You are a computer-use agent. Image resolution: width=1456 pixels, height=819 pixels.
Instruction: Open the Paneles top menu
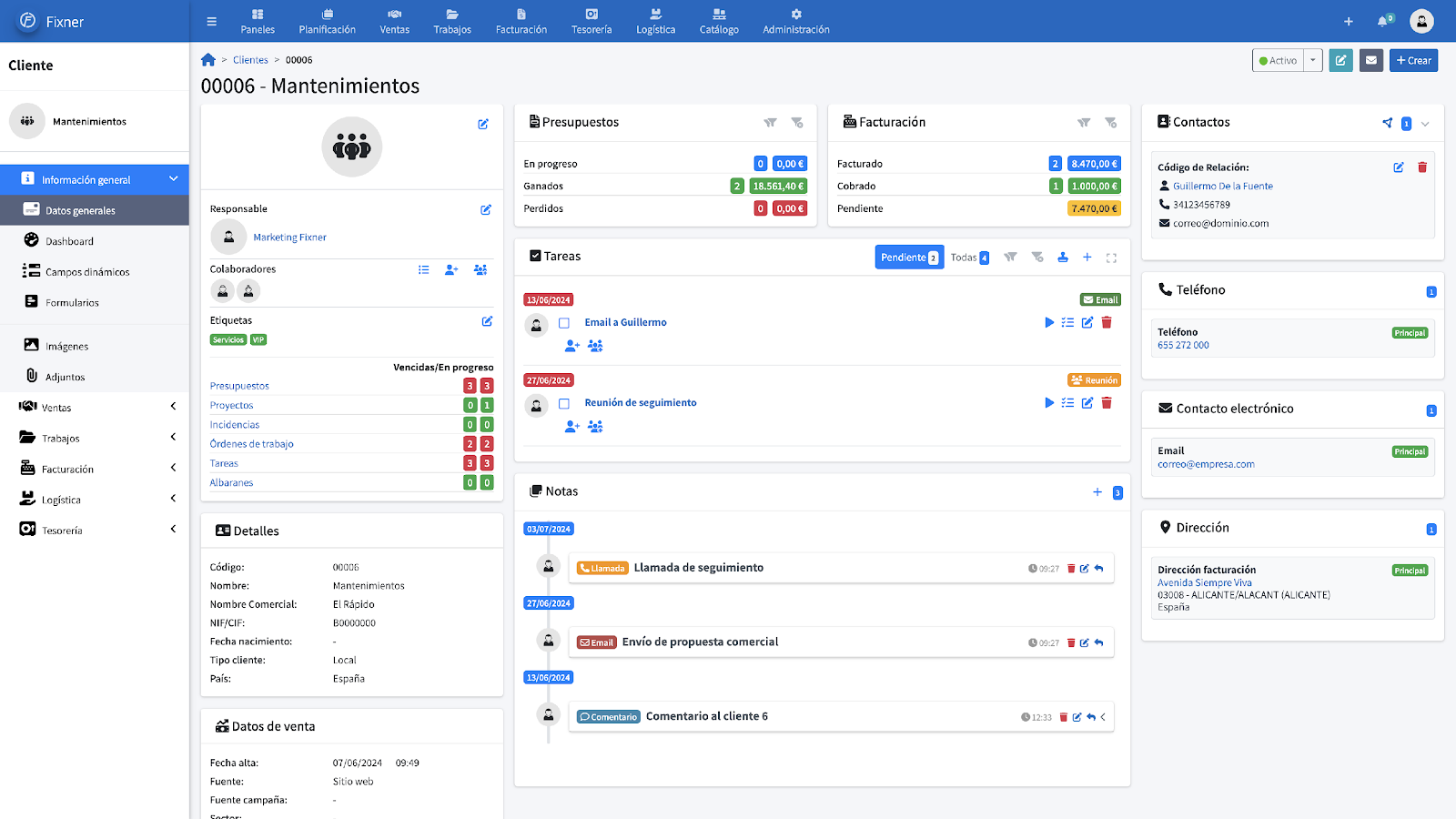coord(258,22)
